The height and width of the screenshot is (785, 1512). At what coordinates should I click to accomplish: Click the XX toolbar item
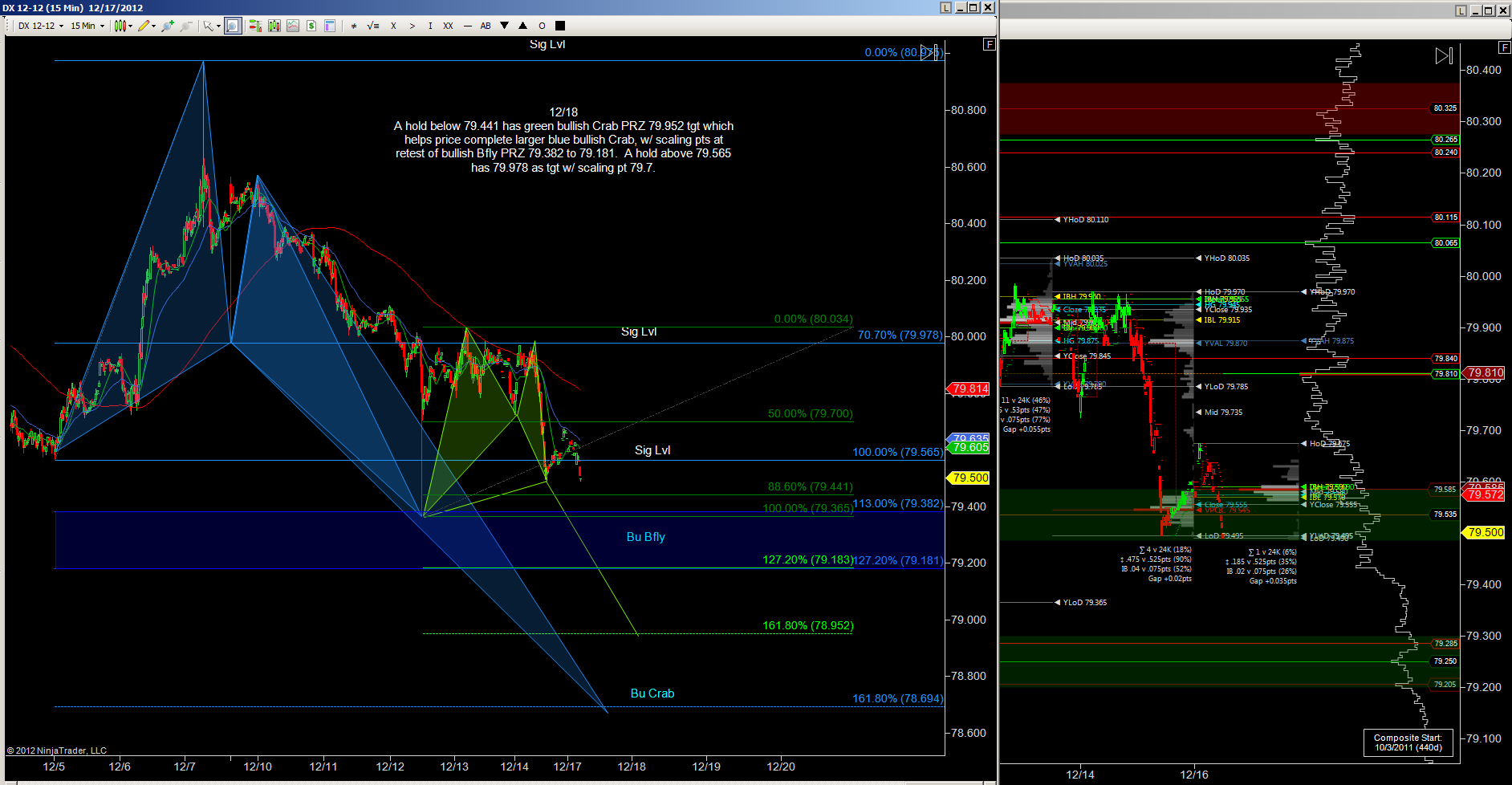pos(448,26)
